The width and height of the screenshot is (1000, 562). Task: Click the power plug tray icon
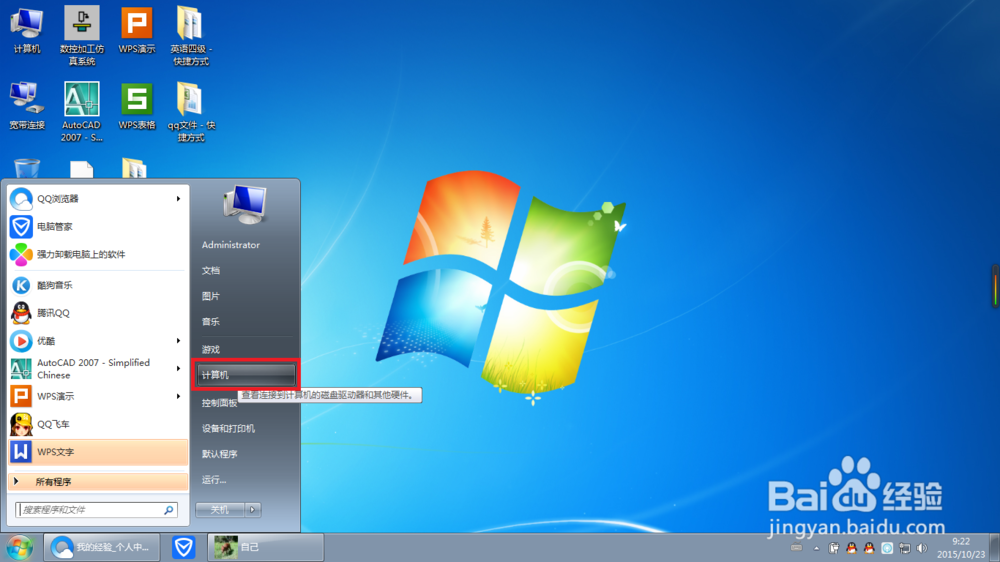[x=834, y=548]
